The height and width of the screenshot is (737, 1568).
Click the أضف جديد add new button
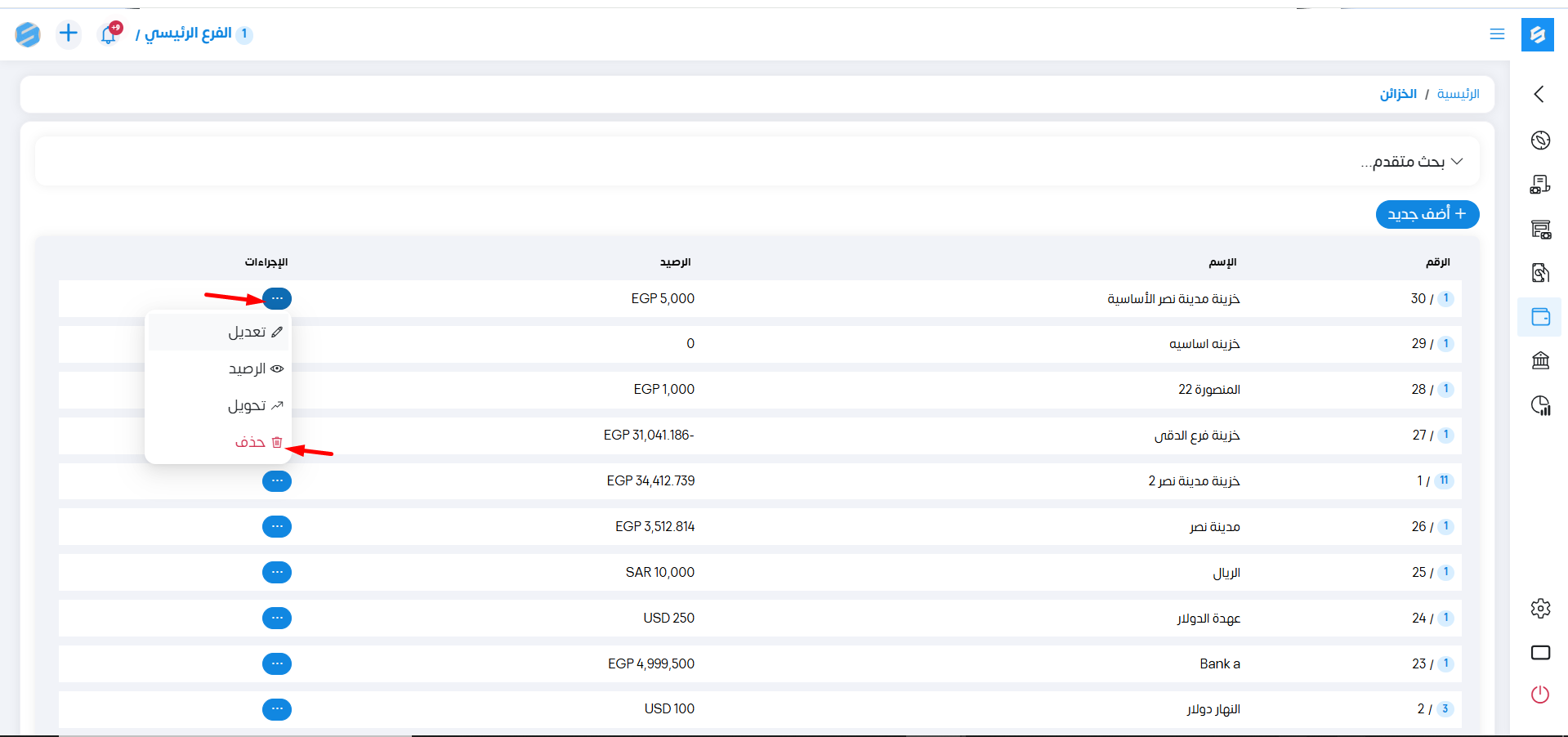click(x=1427, y=214)
